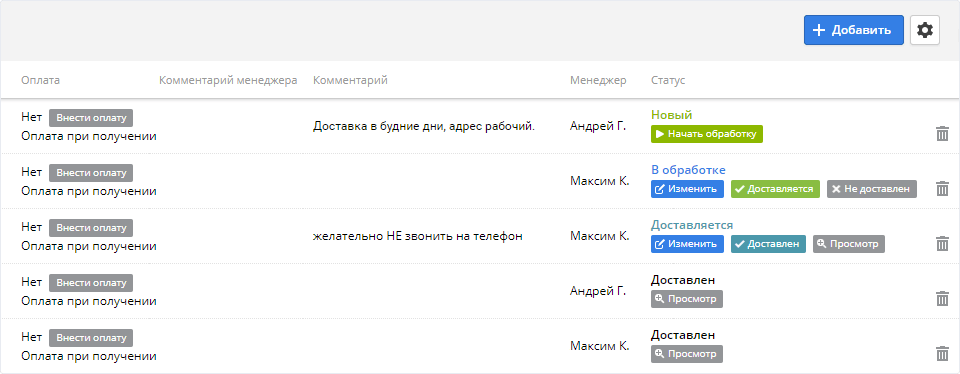Click manager Андрей Г. in the Новый row
This screenshot has width=960, height=374.
coord(598,126)
